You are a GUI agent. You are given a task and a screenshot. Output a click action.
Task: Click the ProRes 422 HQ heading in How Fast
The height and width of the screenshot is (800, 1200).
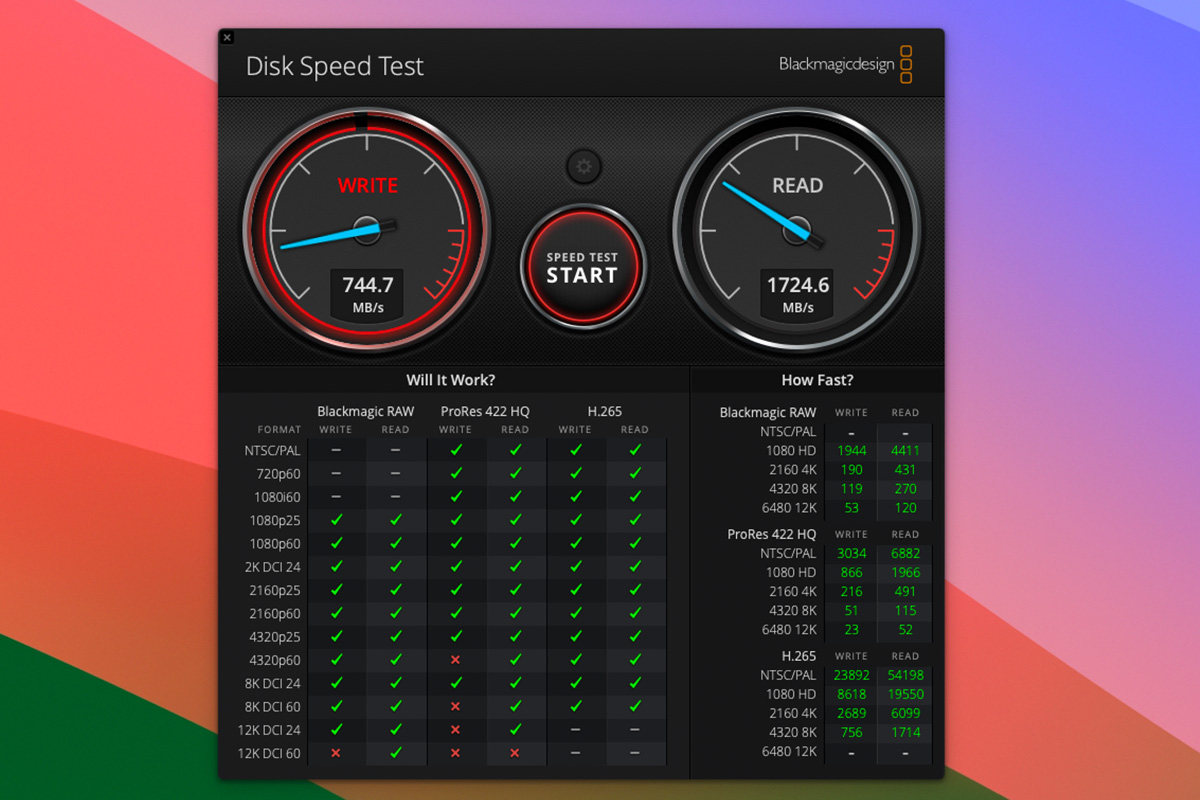pyautogui.click(x=771, y=534)
